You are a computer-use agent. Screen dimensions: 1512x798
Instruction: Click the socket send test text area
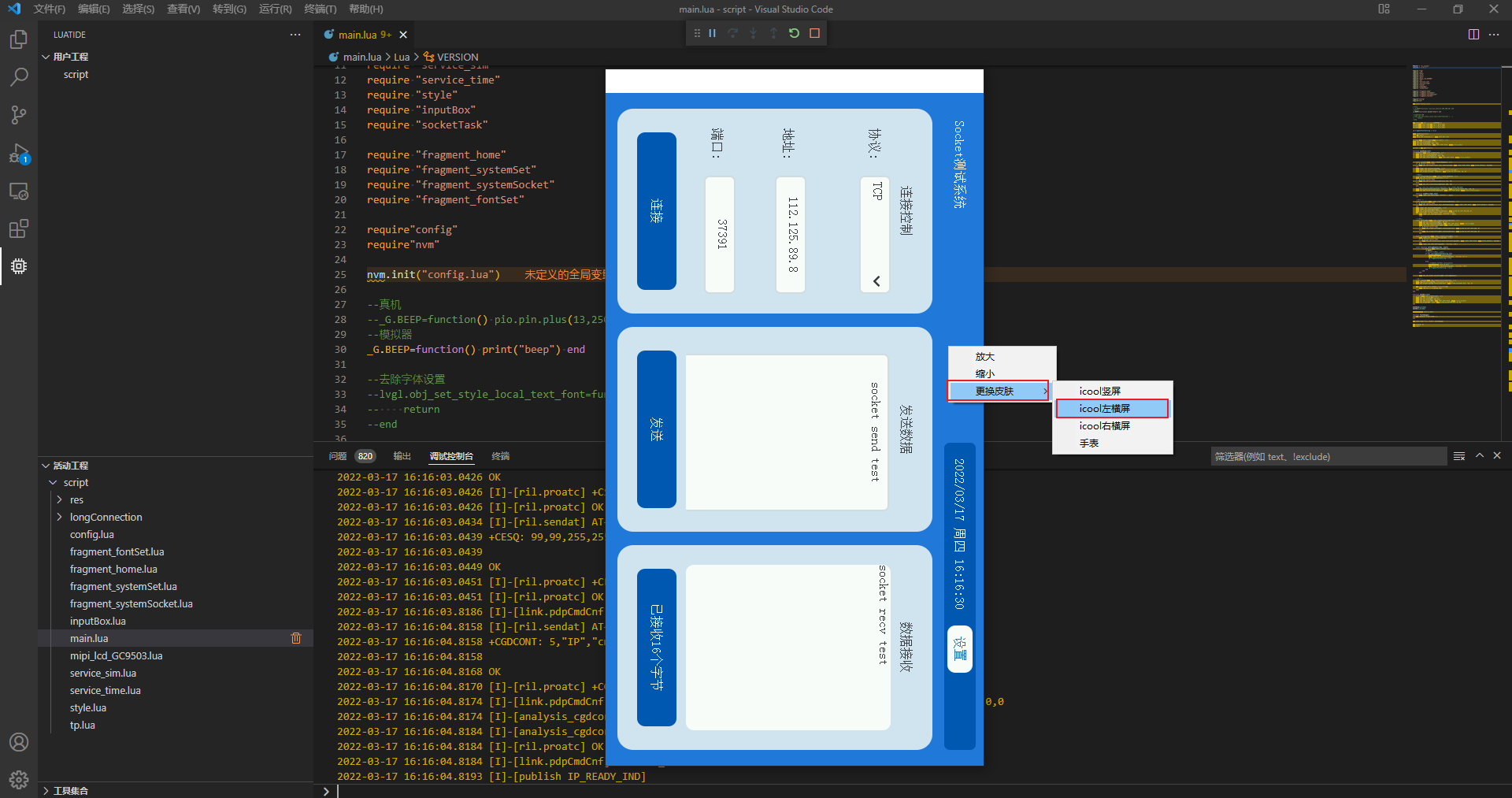coord(787,432)
